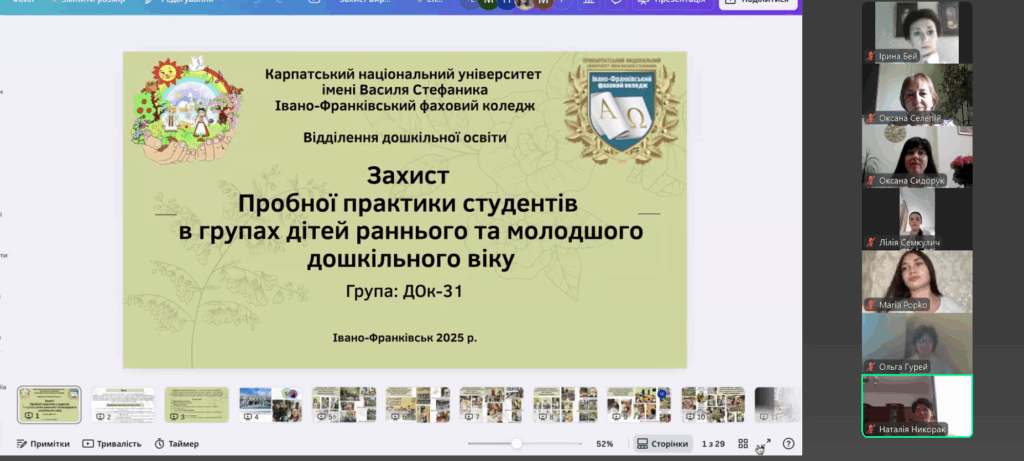
Task: Select slide 7 thumbnail
Action: [491, 405]
